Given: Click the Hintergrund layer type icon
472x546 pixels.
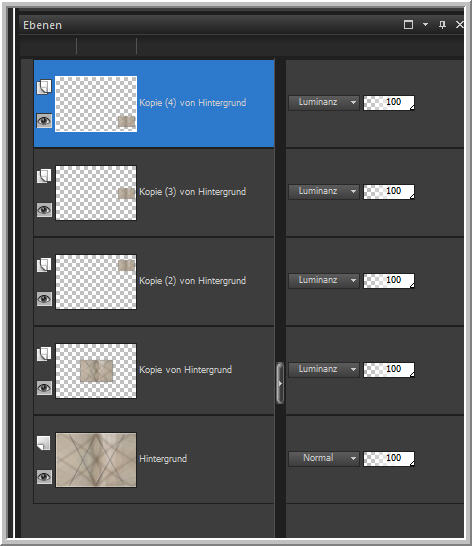Looking at the screenshot, I should 44,443.
